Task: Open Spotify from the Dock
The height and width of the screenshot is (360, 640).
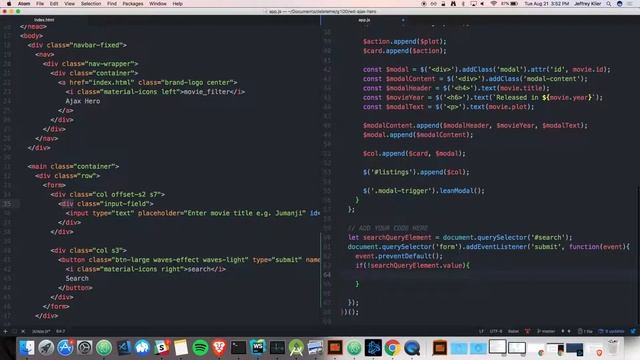Action: (200, 348)
